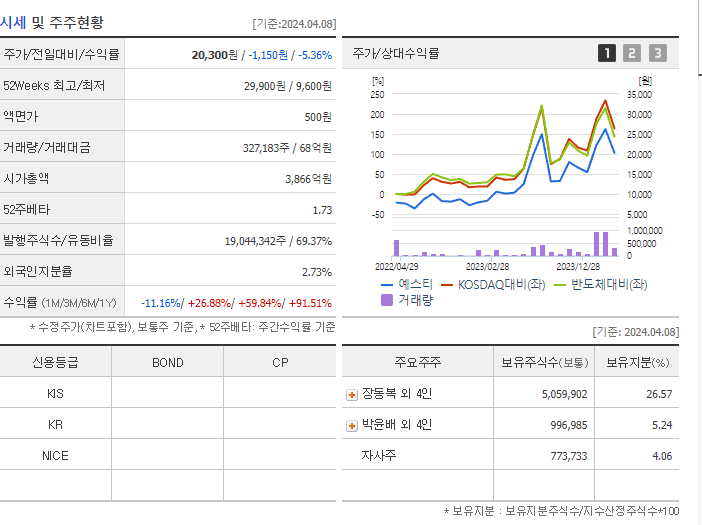
Task: Click the blue 예스티 legend line marker
Action: pyautogui.click(x=387, y=285)
